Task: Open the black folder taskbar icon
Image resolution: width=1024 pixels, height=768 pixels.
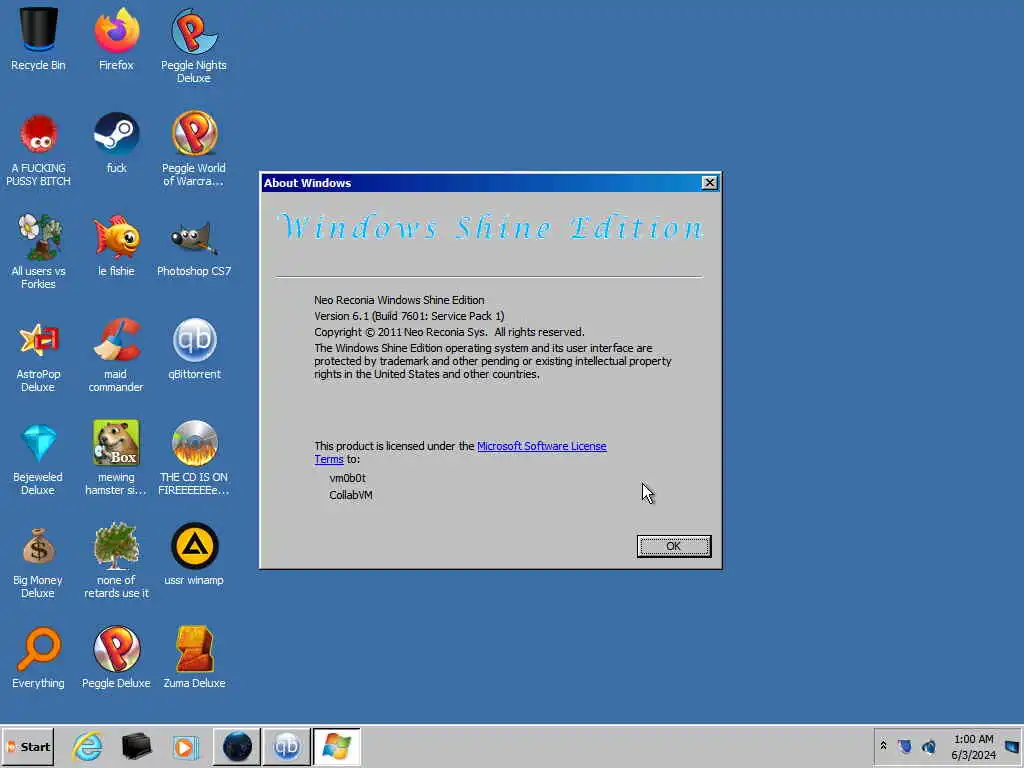Action: tap(136, 746)
